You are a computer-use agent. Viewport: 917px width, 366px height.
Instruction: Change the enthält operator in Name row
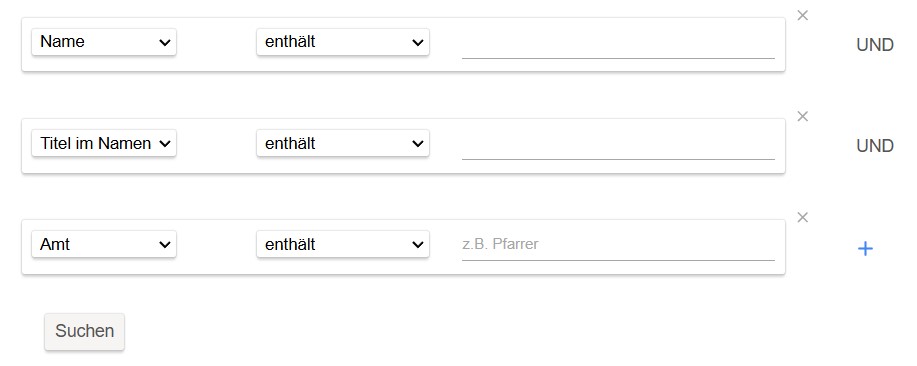(x=343, y=42)
